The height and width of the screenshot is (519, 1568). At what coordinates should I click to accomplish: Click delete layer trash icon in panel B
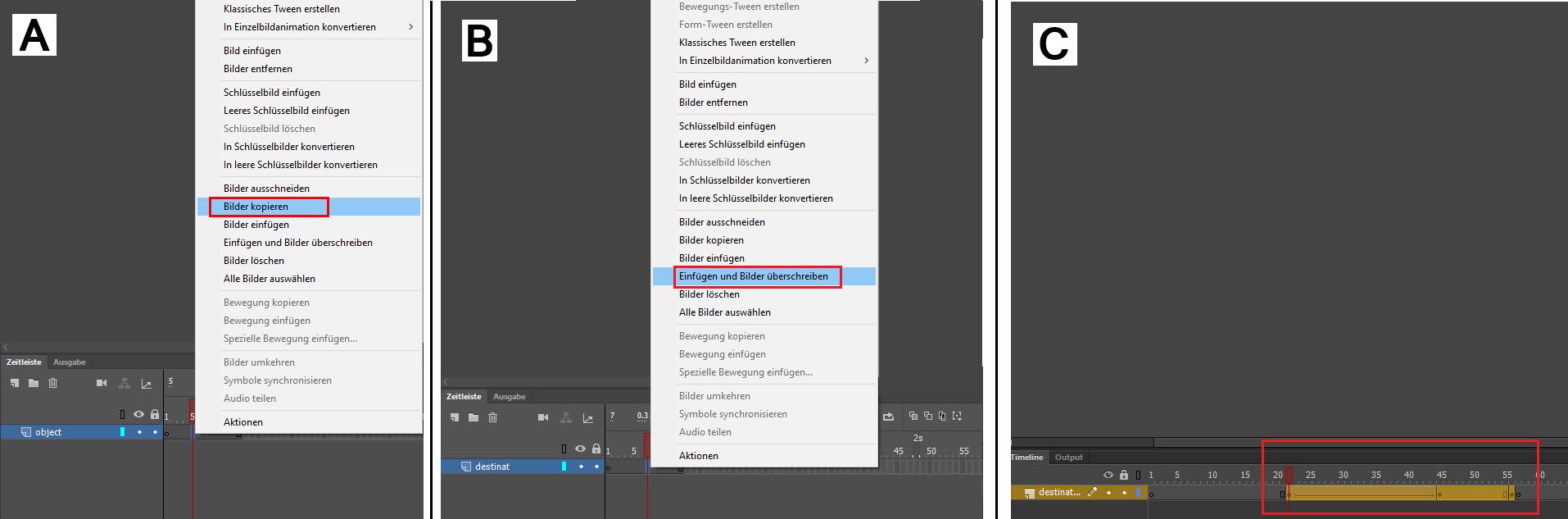click(493, 417)
